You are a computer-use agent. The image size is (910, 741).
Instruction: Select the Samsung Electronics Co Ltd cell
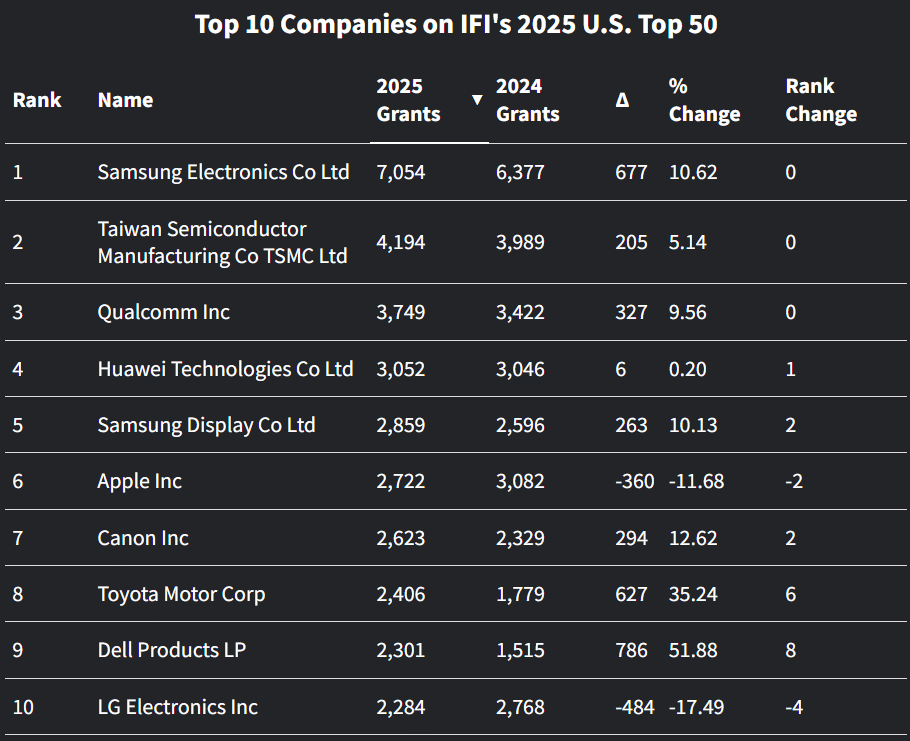pyautogui.click(x=223, y=172)
